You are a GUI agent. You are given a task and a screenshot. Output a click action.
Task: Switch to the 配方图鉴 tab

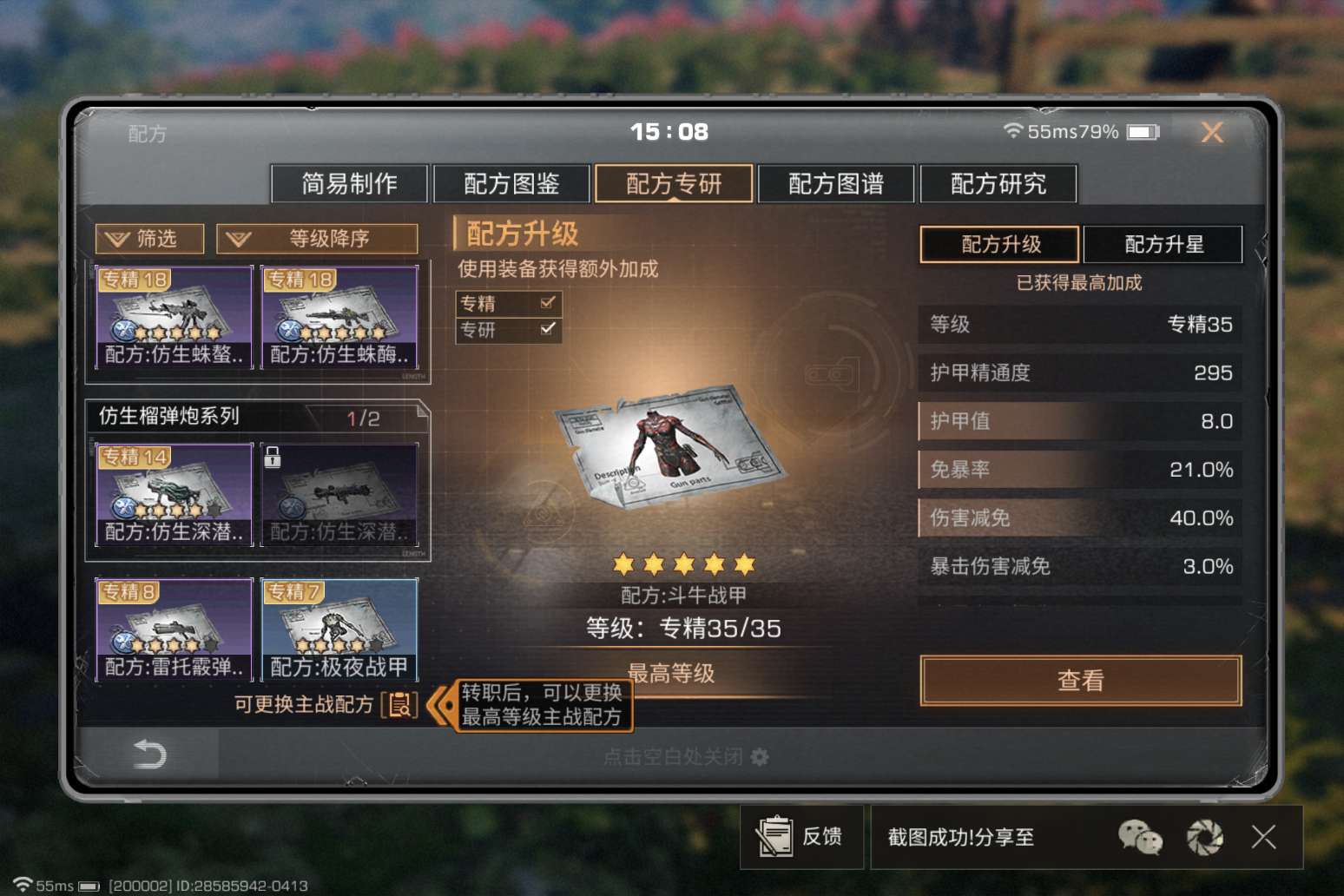coord(511,183)
